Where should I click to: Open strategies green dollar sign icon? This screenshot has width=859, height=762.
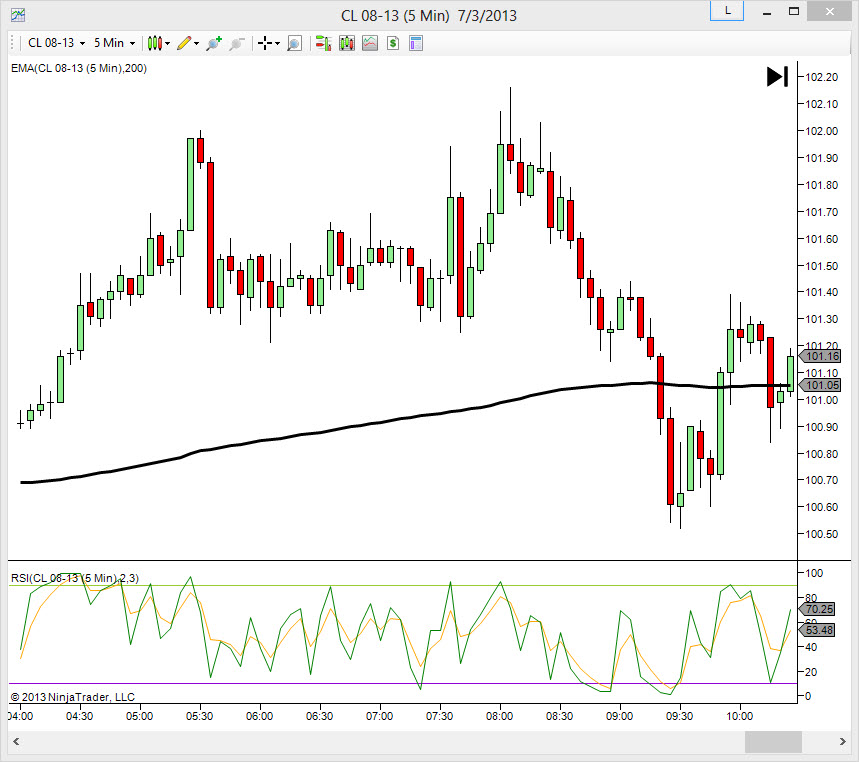click(x=393, y=43)
